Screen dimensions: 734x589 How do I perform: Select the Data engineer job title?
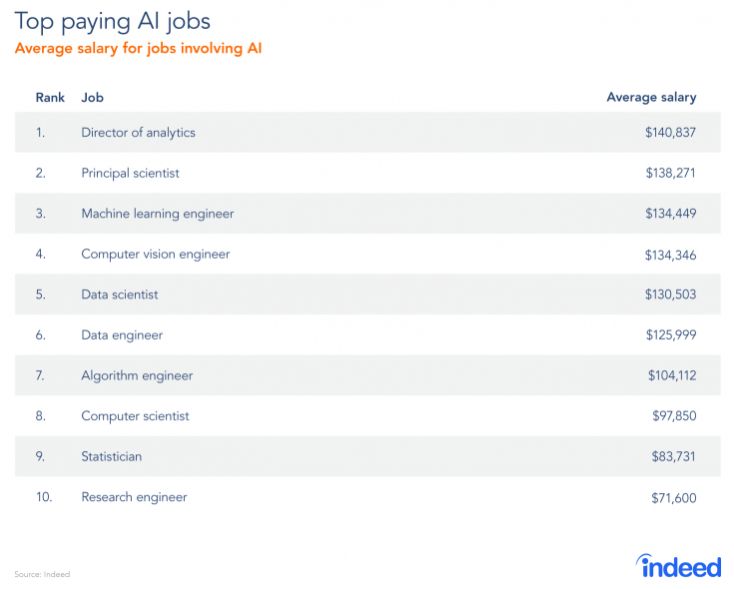121,335
